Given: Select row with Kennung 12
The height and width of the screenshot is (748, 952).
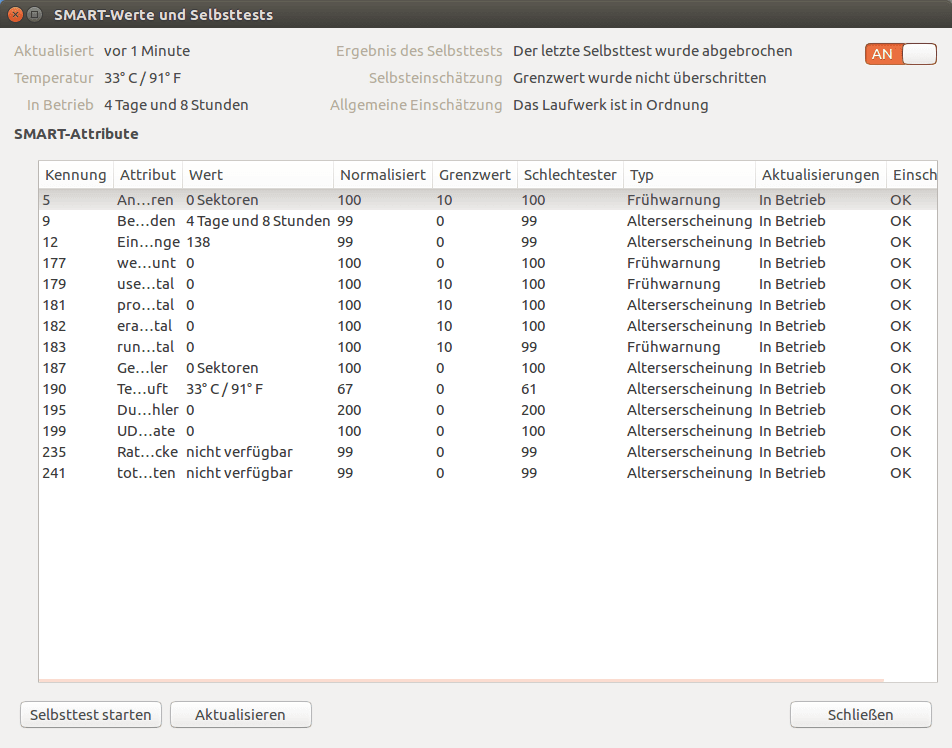Looking at the screenshot, I should 488,242.
